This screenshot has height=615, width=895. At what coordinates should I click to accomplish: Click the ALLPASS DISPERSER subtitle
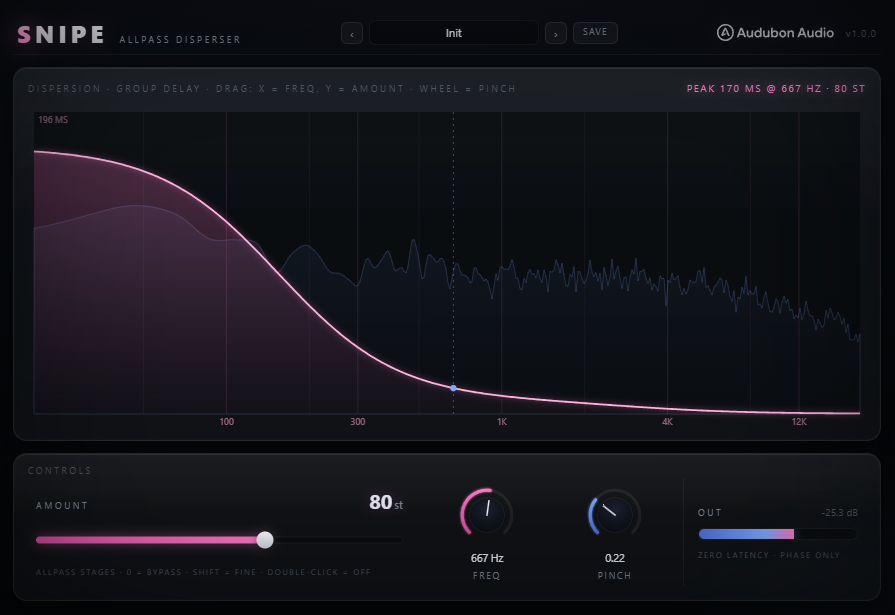pos(180,39)
